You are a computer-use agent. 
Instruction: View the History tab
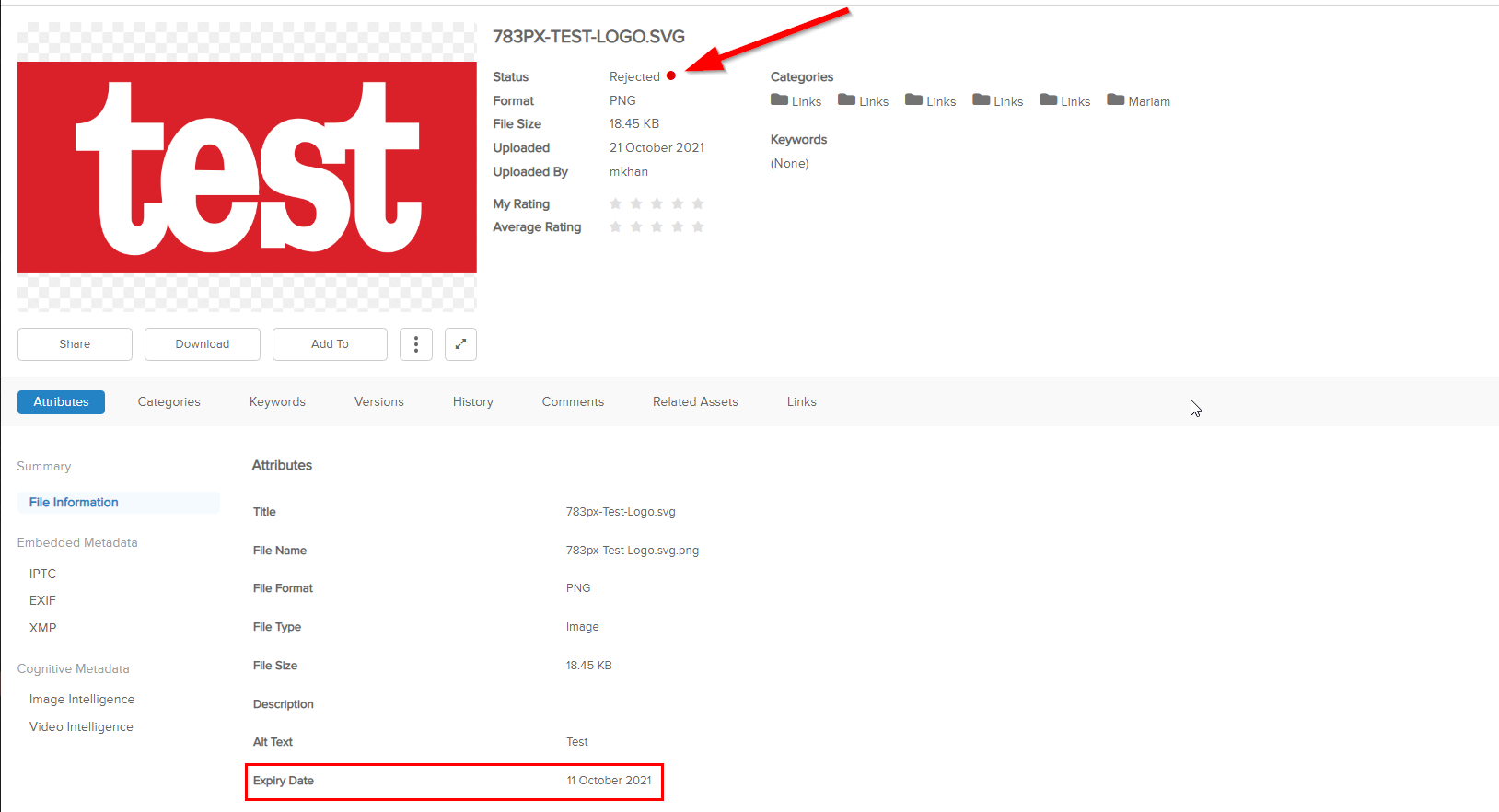tap(473, 402)
